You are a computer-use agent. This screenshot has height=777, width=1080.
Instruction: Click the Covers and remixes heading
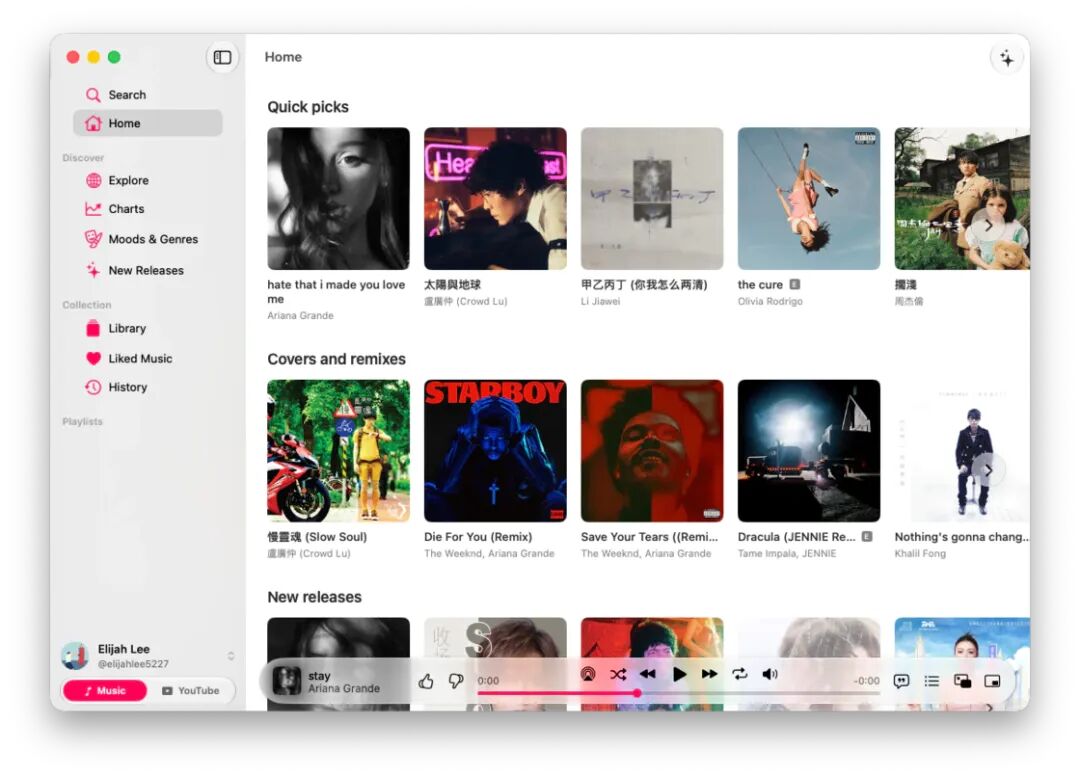tap(336, 359)
